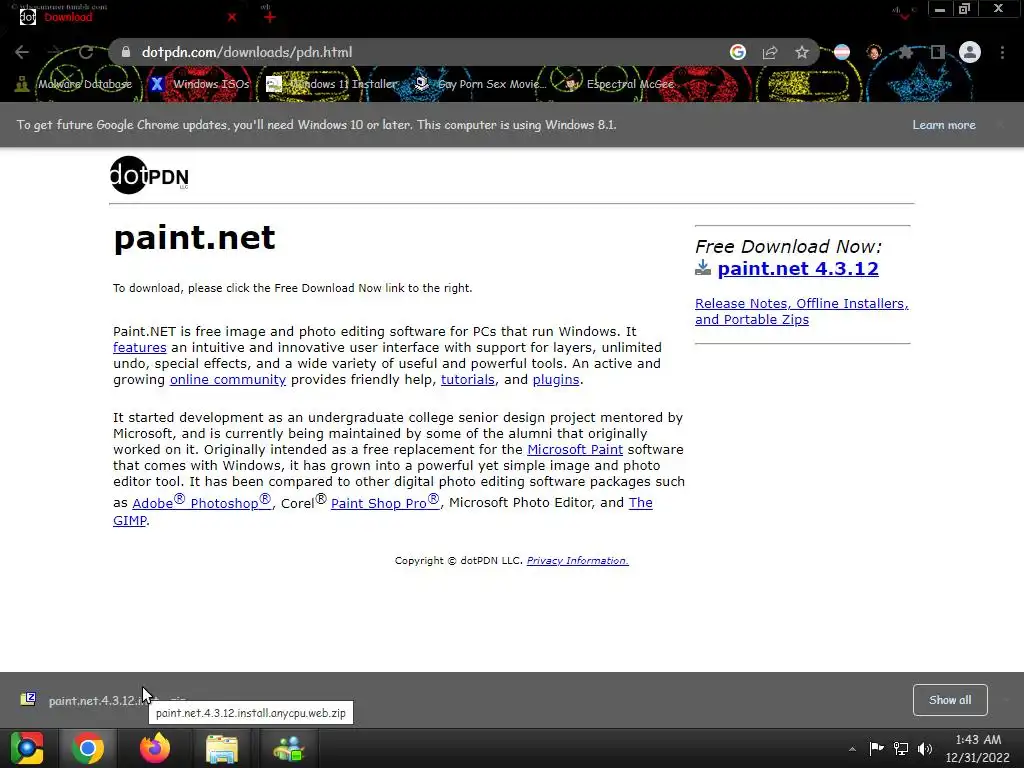Open Chrome's three-dot menu
The image size is (1024, 768).
(1002, 52)
